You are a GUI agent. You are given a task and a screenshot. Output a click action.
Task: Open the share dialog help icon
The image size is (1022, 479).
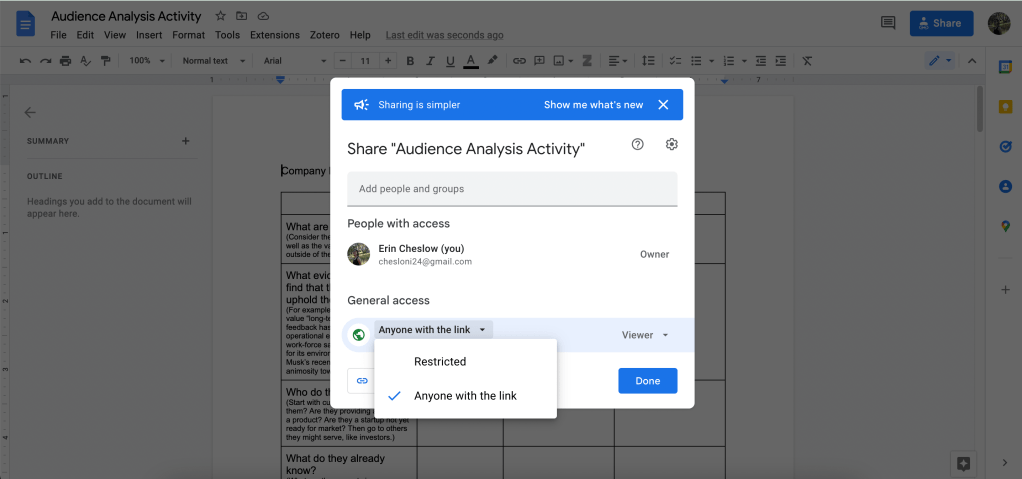pyautogui.click(x=638, y=145)
